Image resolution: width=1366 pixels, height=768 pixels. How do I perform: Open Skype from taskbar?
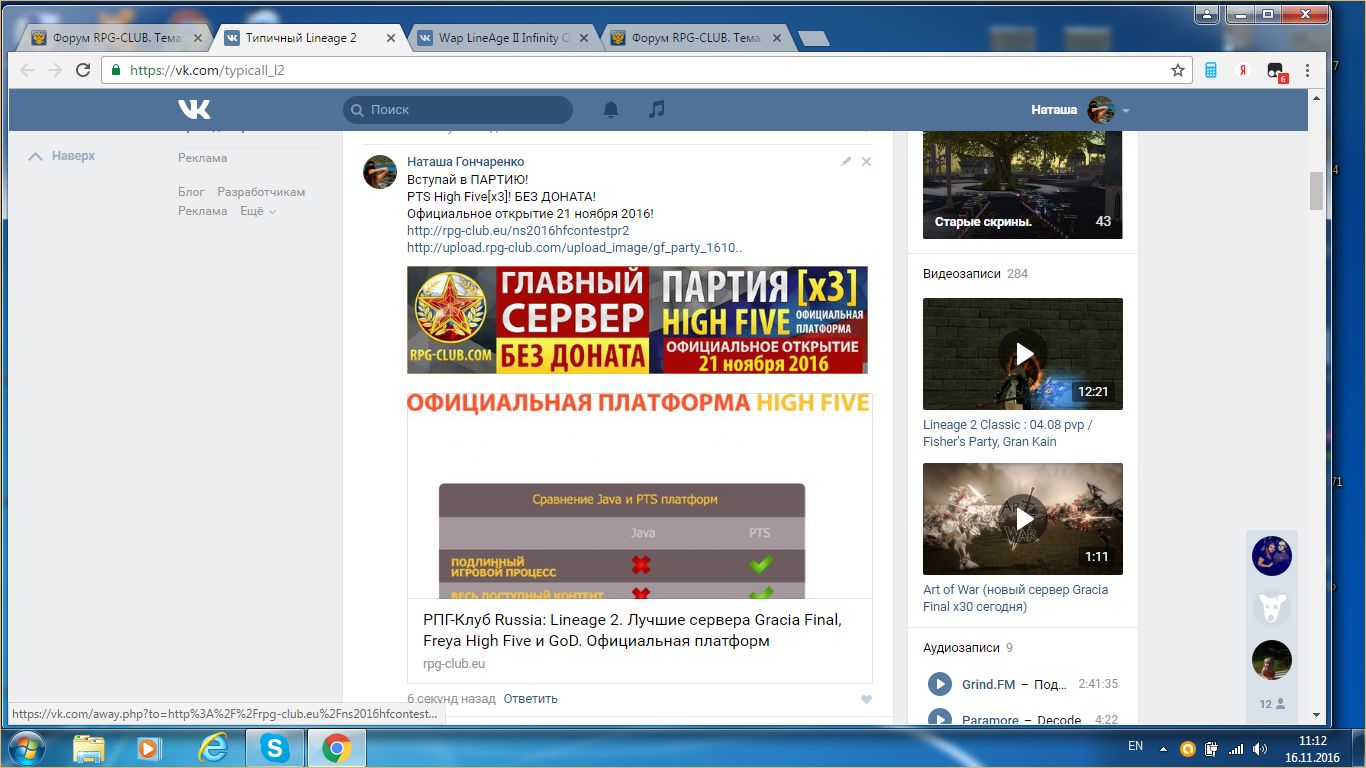click(274, 747)
